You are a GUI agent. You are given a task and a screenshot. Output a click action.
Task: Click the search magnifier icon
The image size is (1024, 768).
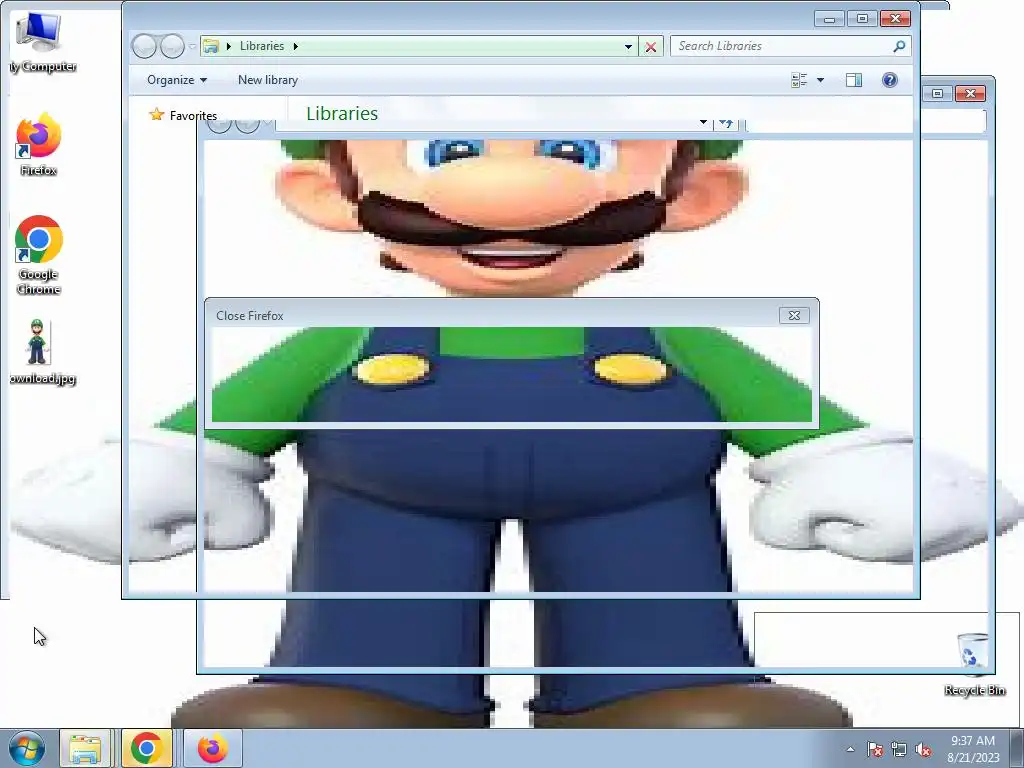pos(899,46)
